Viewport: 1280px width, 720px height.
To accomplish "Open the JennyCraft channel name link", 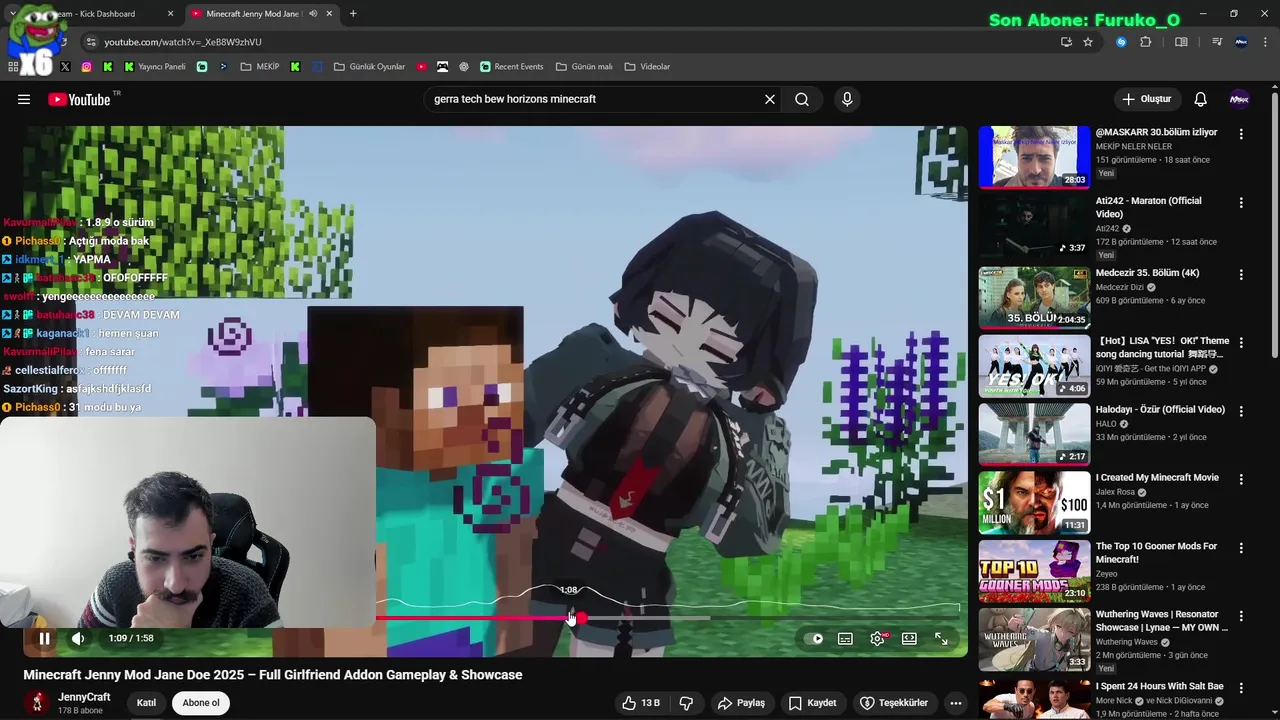I will (x=84, y=697).
